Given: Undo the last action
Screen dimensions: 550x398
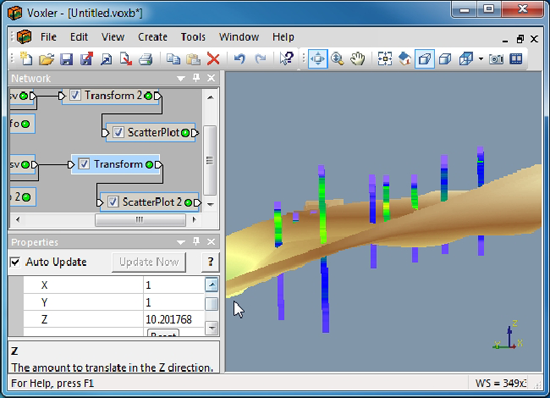Looking at the screenshot, I should [x=240, y=59].
